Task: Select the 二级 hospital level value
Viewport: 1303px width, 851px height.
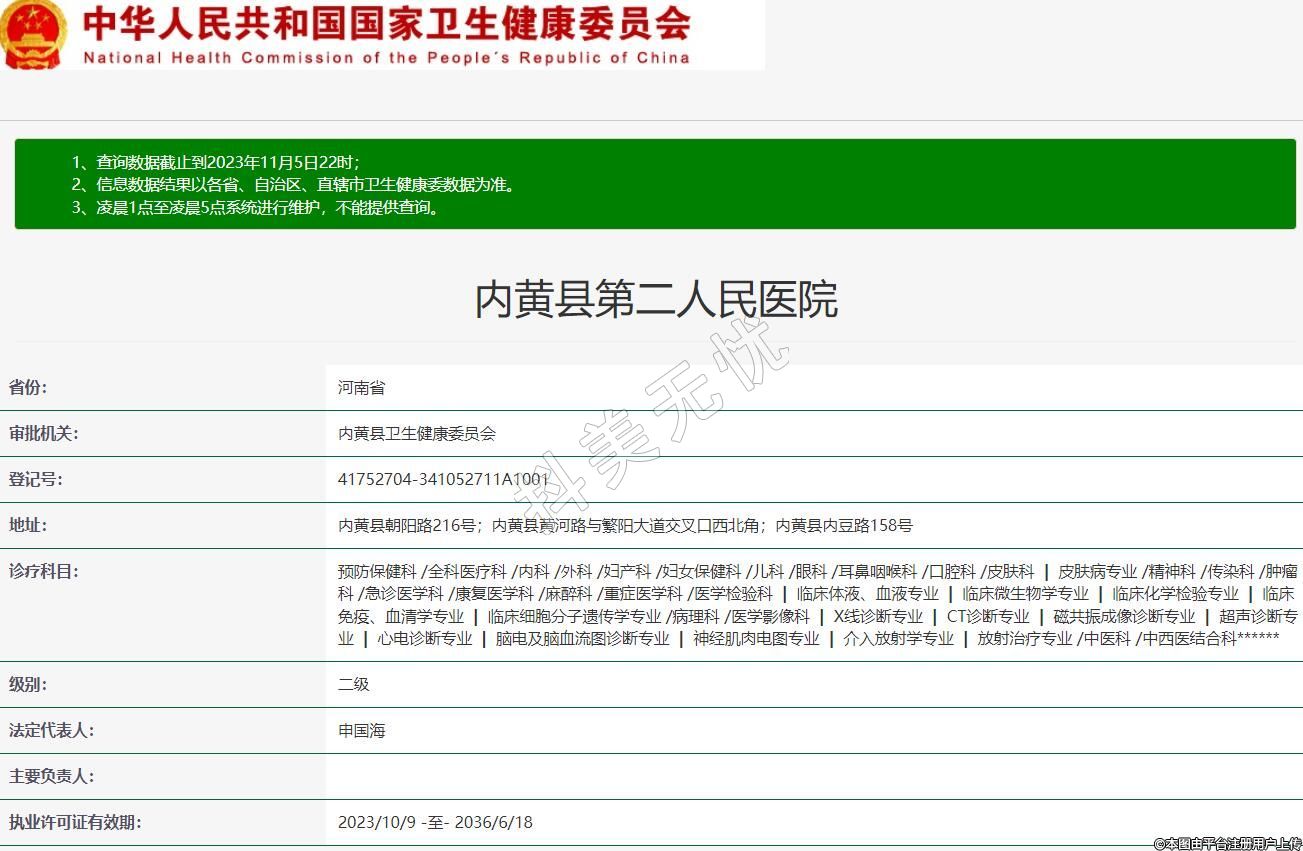Action: pos(354,685)
